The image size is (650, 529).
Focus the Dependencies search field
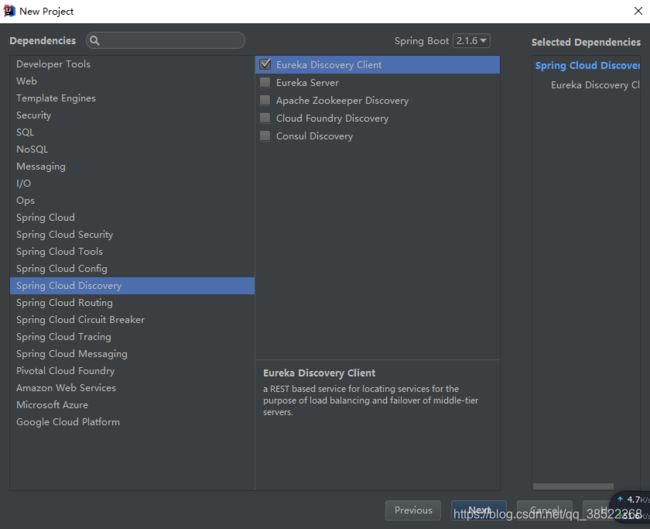pos(165,41)
